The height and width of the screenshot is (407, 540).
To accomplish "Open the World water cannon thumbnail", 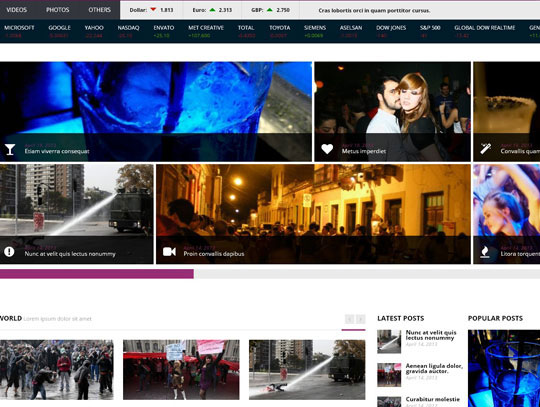I will [307, 370].
